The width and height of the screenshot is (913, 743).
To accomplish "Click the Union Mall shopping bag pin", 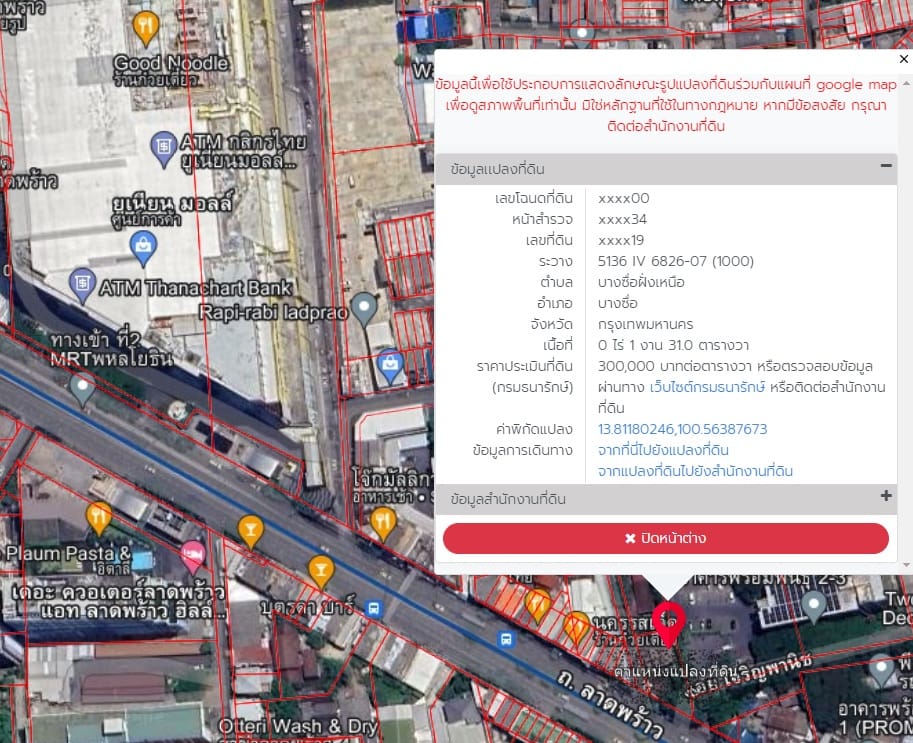I will coord(143,249).
